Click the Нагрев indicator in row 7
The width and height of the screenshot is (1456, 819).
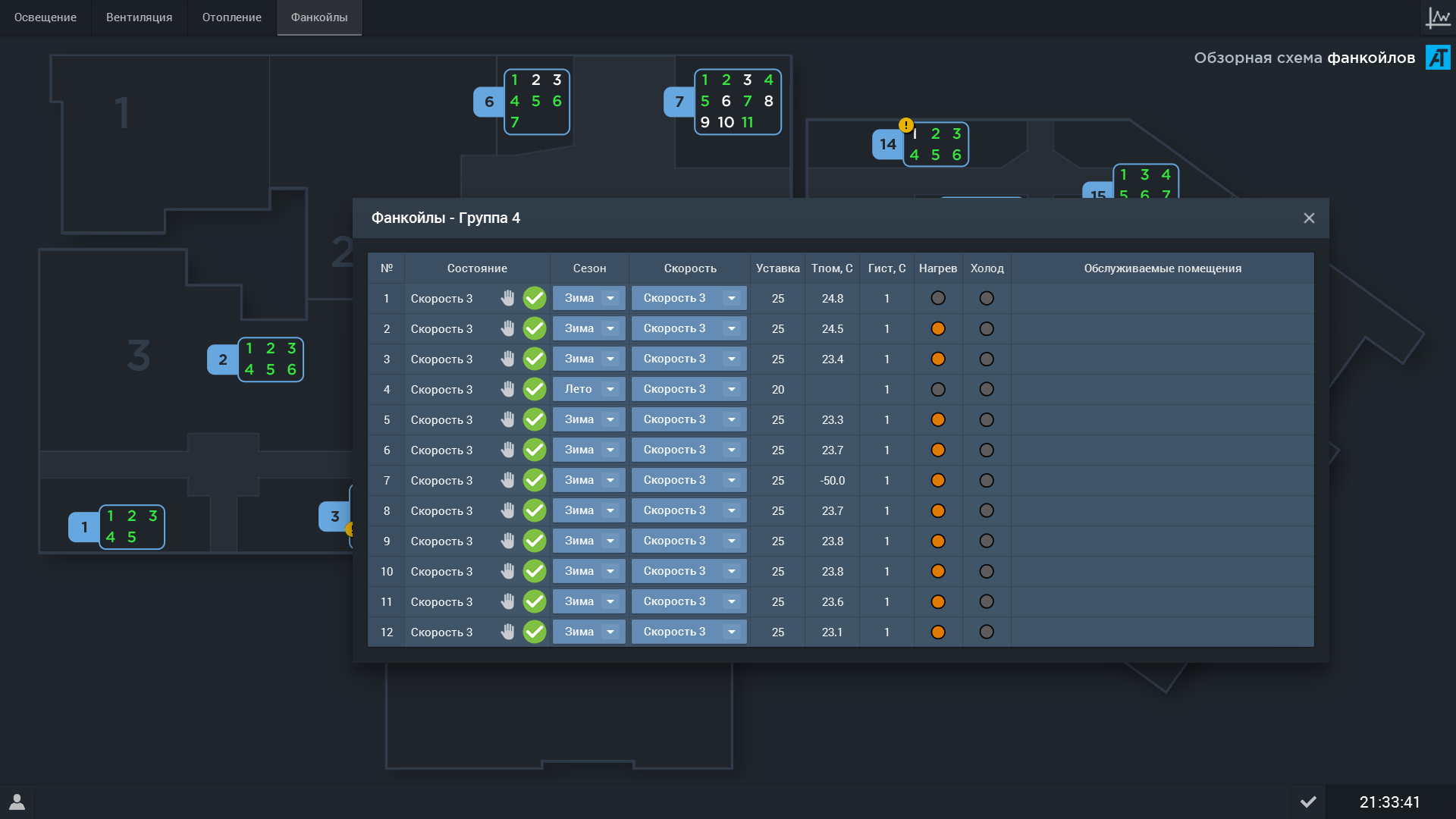click(x=938, y=480)
